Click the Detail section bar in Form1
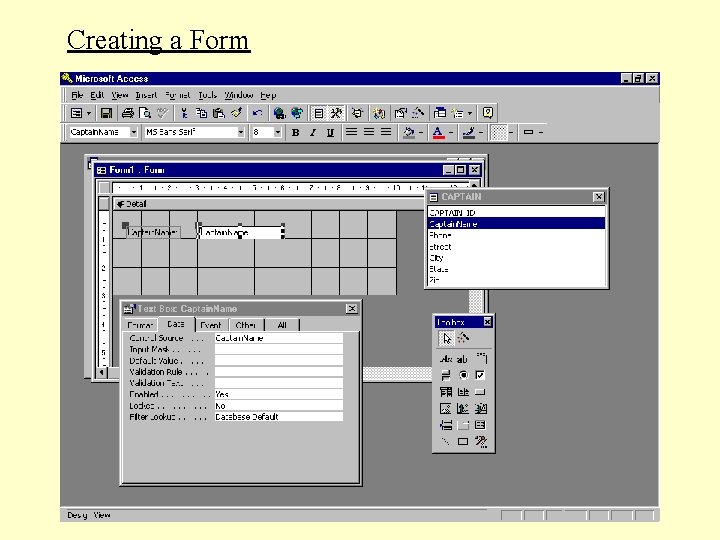 pos(269,204)
